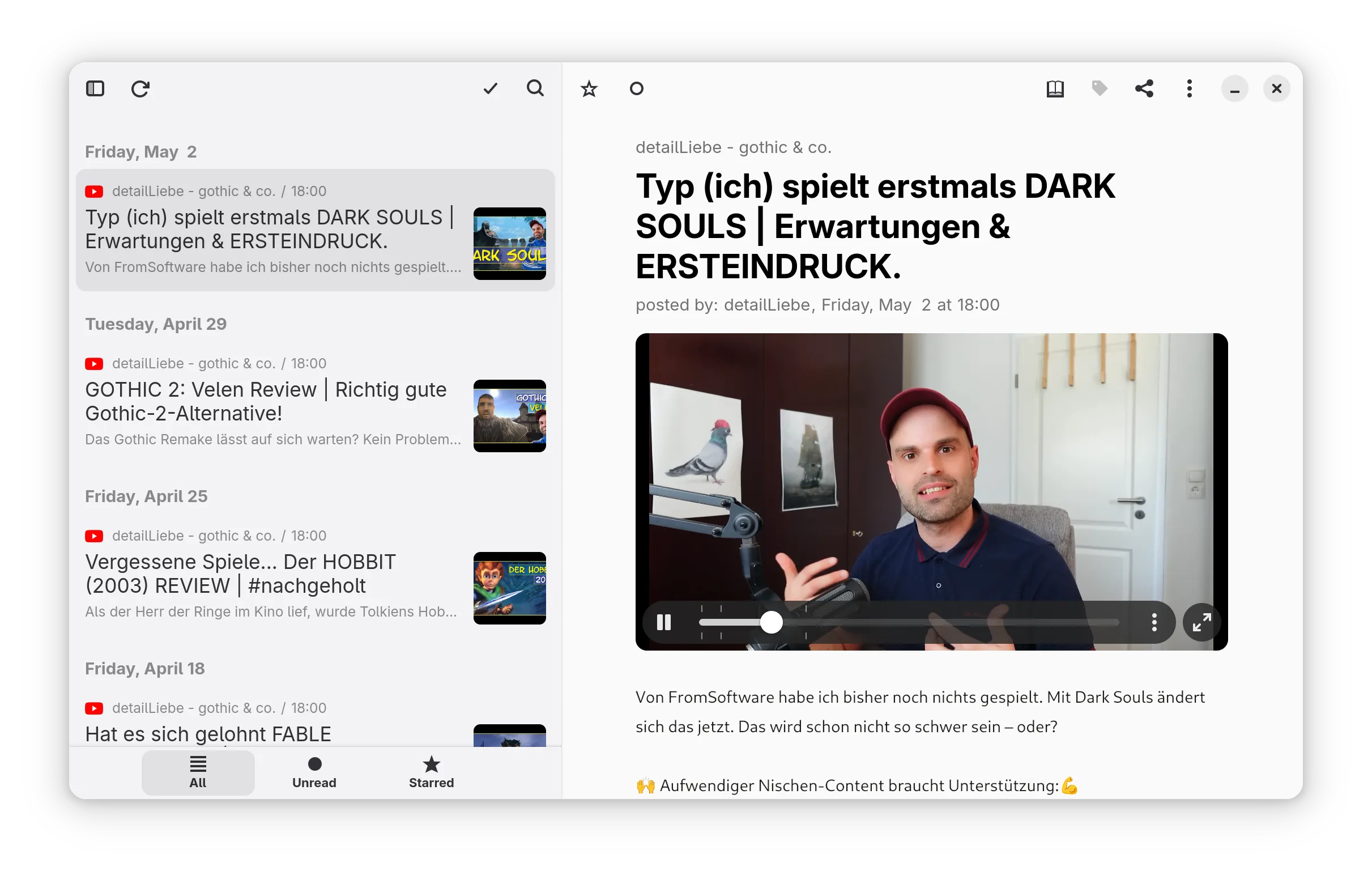Click YouTube icon on FABLE row
The image size is (1372, 875).
(x=94, y=708)
